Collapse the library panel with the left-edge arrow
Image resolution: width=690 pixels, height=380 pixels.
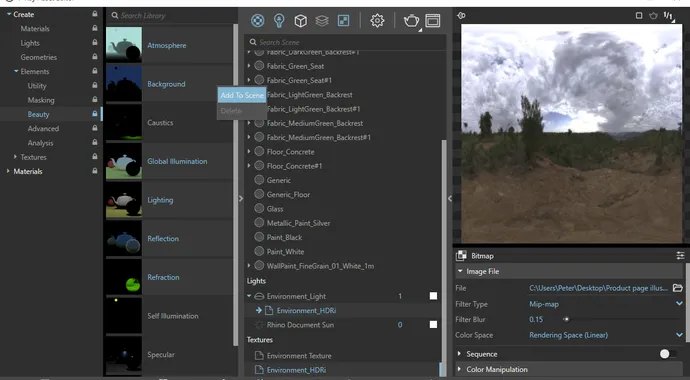[x=241, y=198]
